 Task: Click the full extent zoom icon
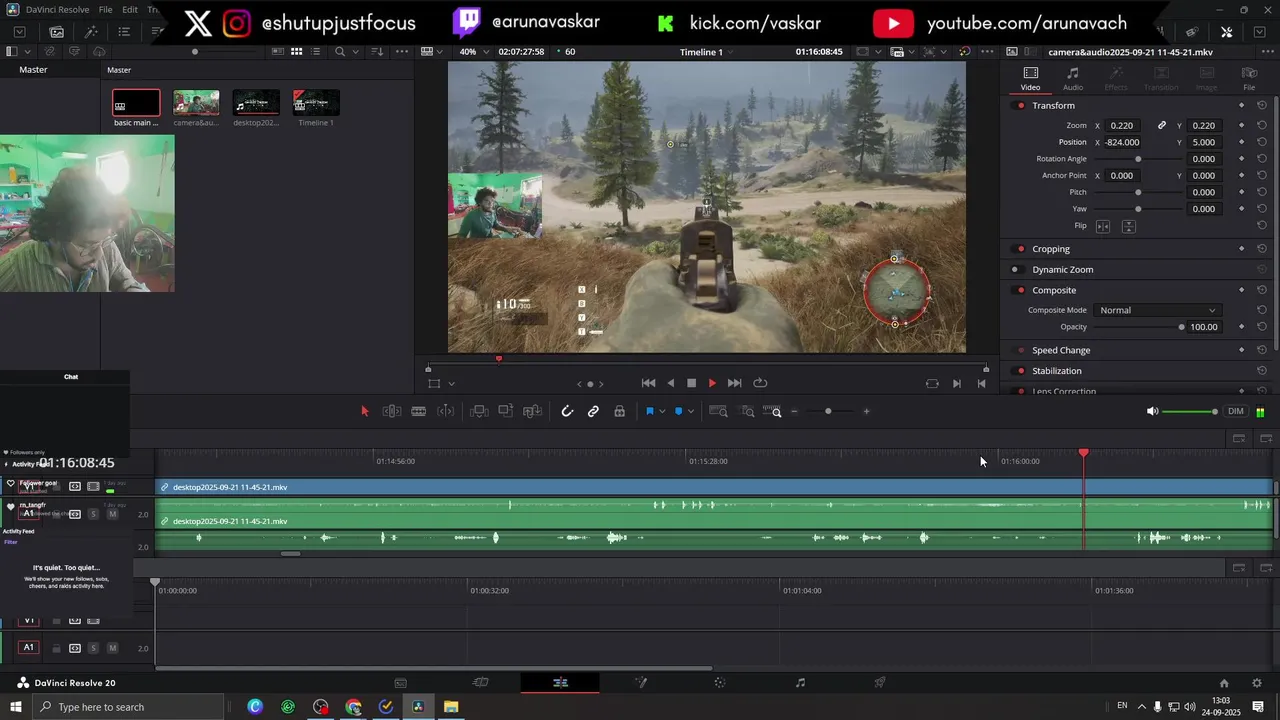coord(718,411)
